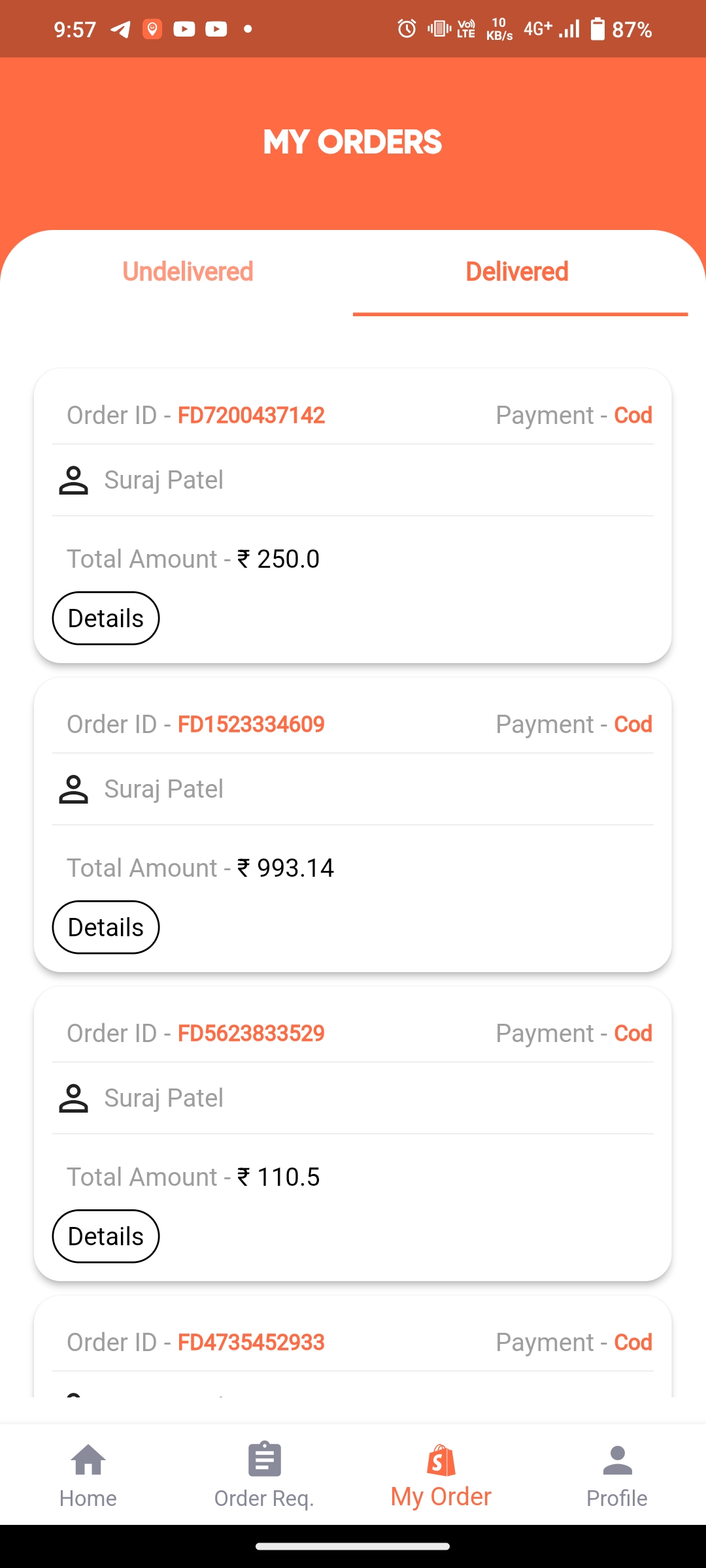Open the Order Req. clipboard icon

tap(265, 1460)
